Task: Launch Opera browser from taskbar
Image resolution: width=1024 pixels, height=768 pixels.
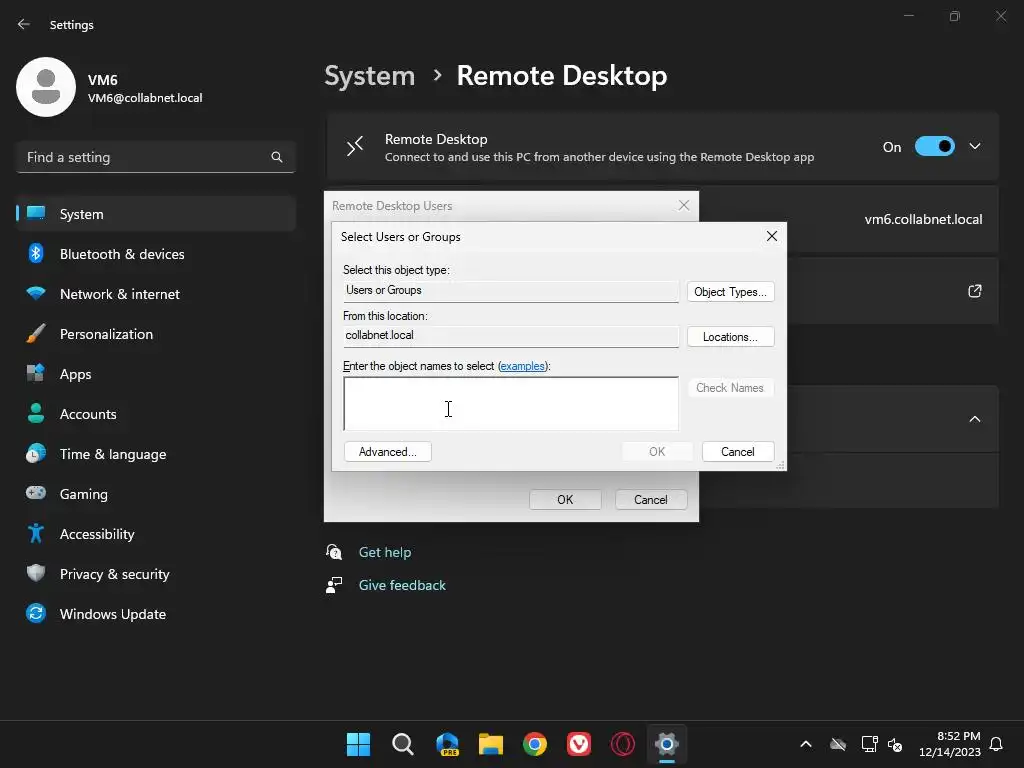Action: tap(623, 744)
